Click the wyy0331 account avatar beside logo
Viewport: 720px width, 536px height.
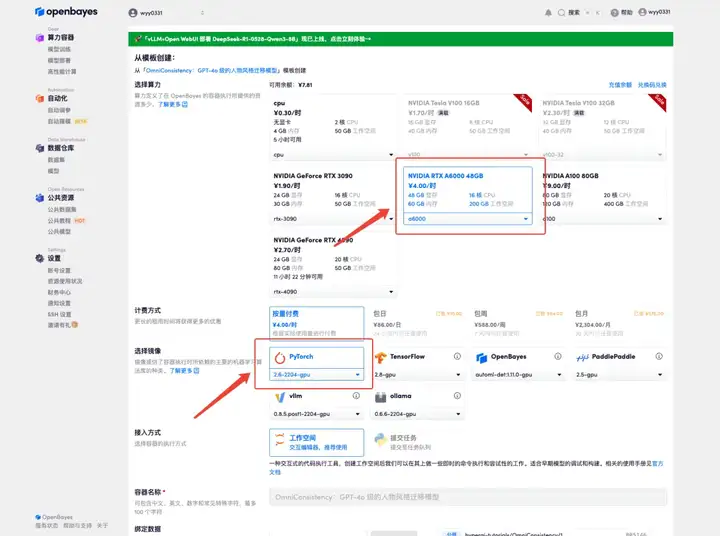[133, 13]
